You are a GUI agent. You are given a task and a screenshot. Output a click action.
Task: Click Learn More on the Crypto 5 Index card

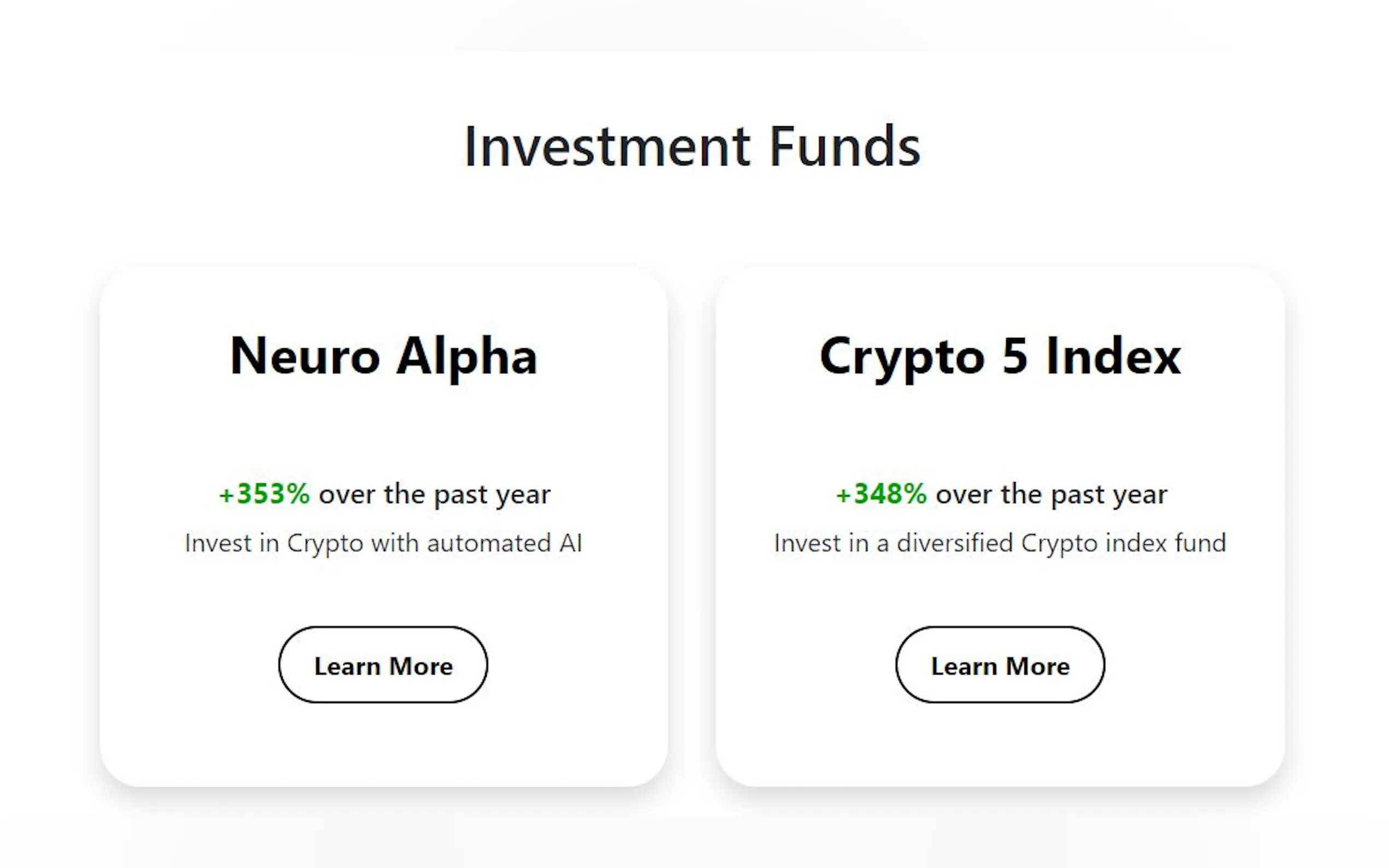1000,665
